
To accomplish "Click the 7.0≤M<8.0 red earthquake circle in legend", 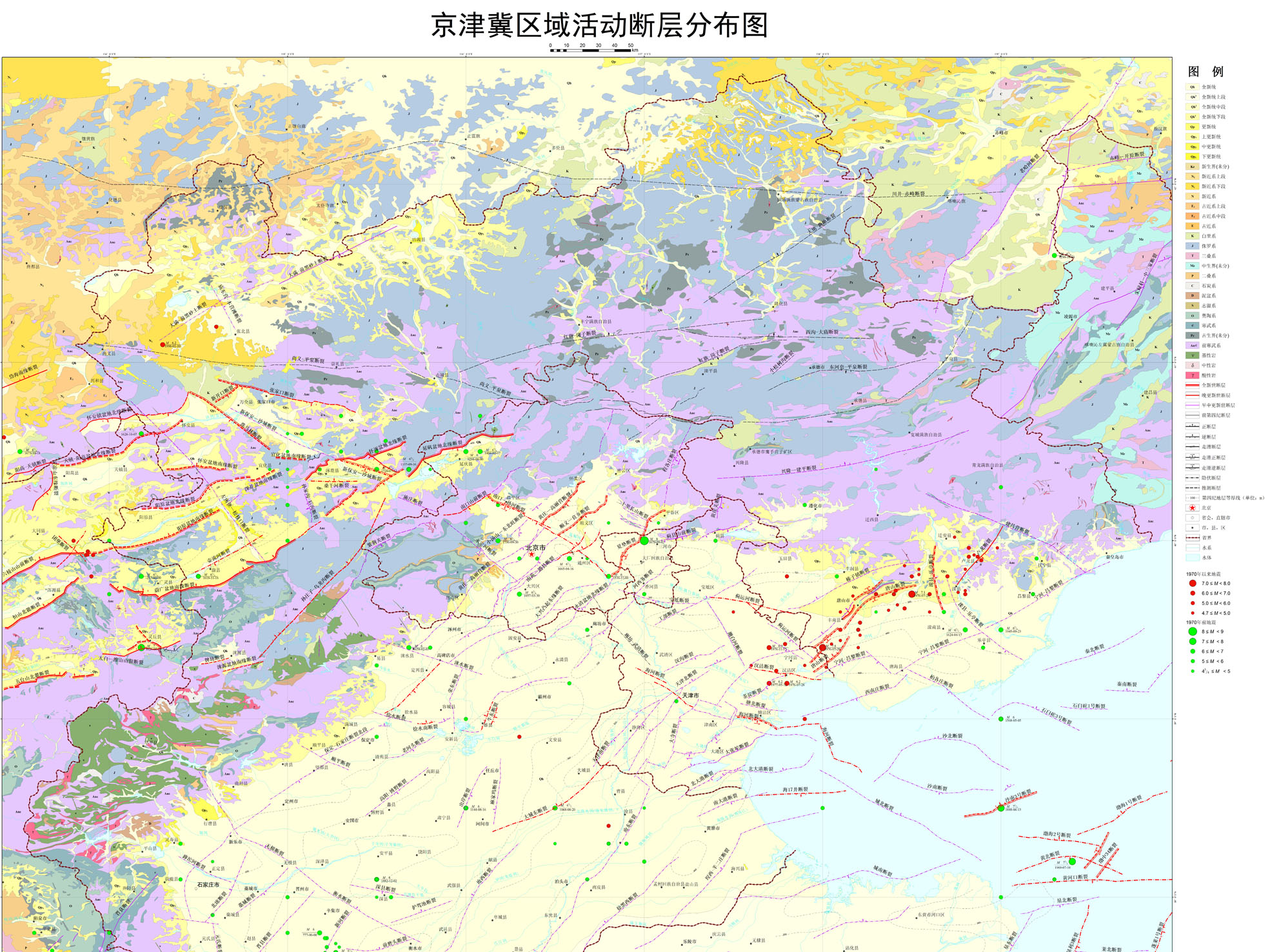I will pyautogui.click(x=1193, y=583).
